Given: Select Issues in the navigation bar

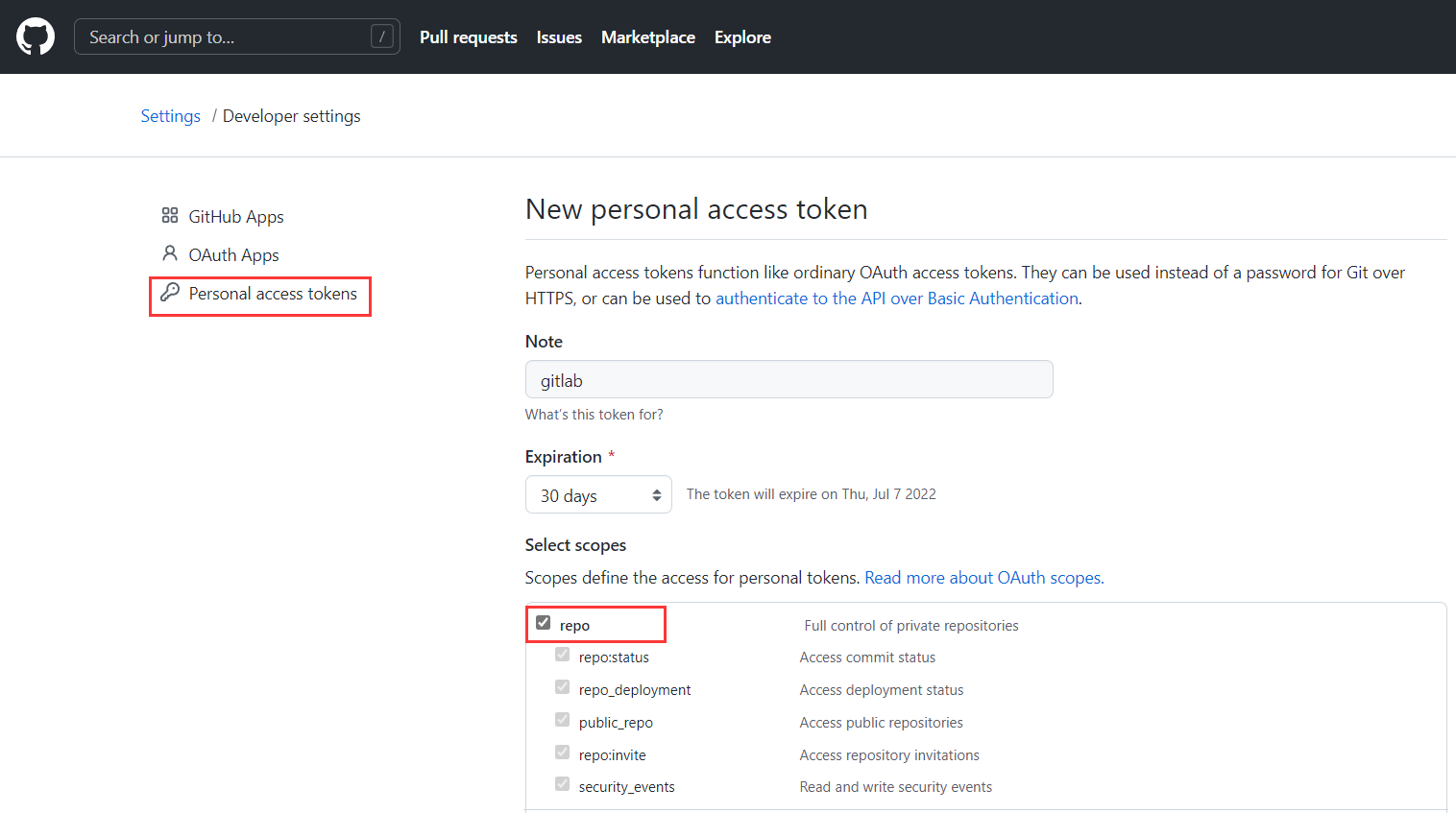Looking at the screenshot, I should [559, 36].
